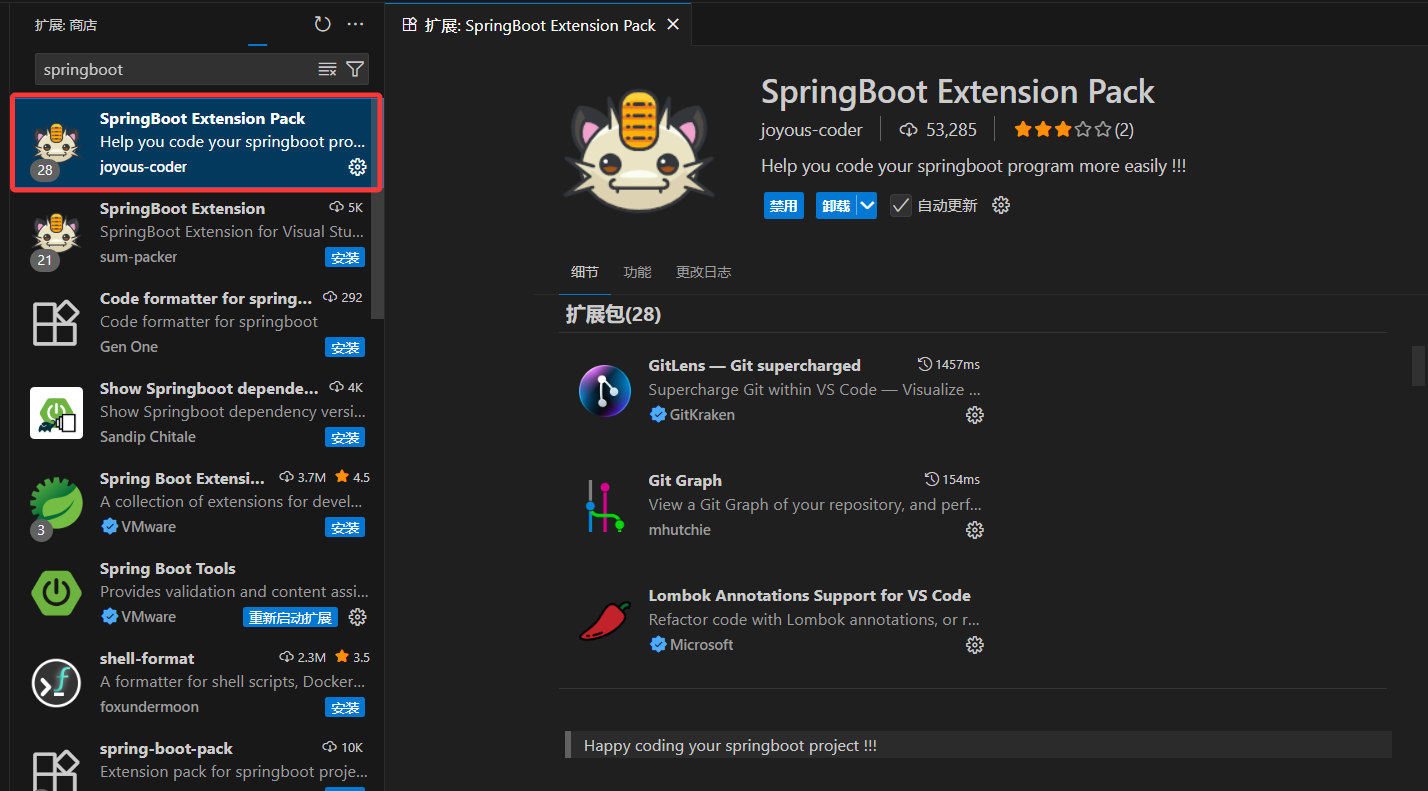The image size is (1428, 791).
Task: Click the star rating for SpringBoot Extension Pack
Action: (x=1062, y=129)
